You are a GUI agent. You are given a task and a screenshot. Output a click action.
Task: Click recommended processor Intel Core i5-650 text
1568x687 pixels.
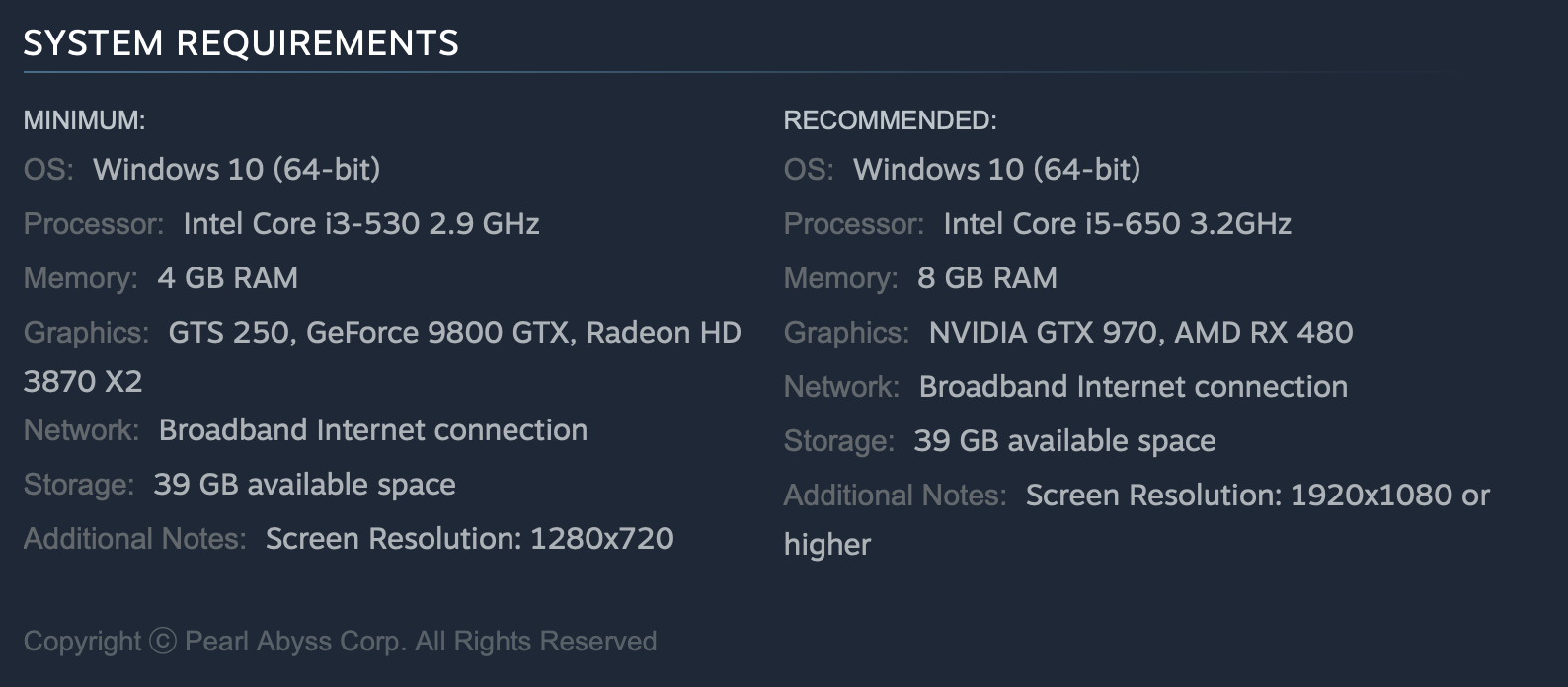pos(1117,224)
